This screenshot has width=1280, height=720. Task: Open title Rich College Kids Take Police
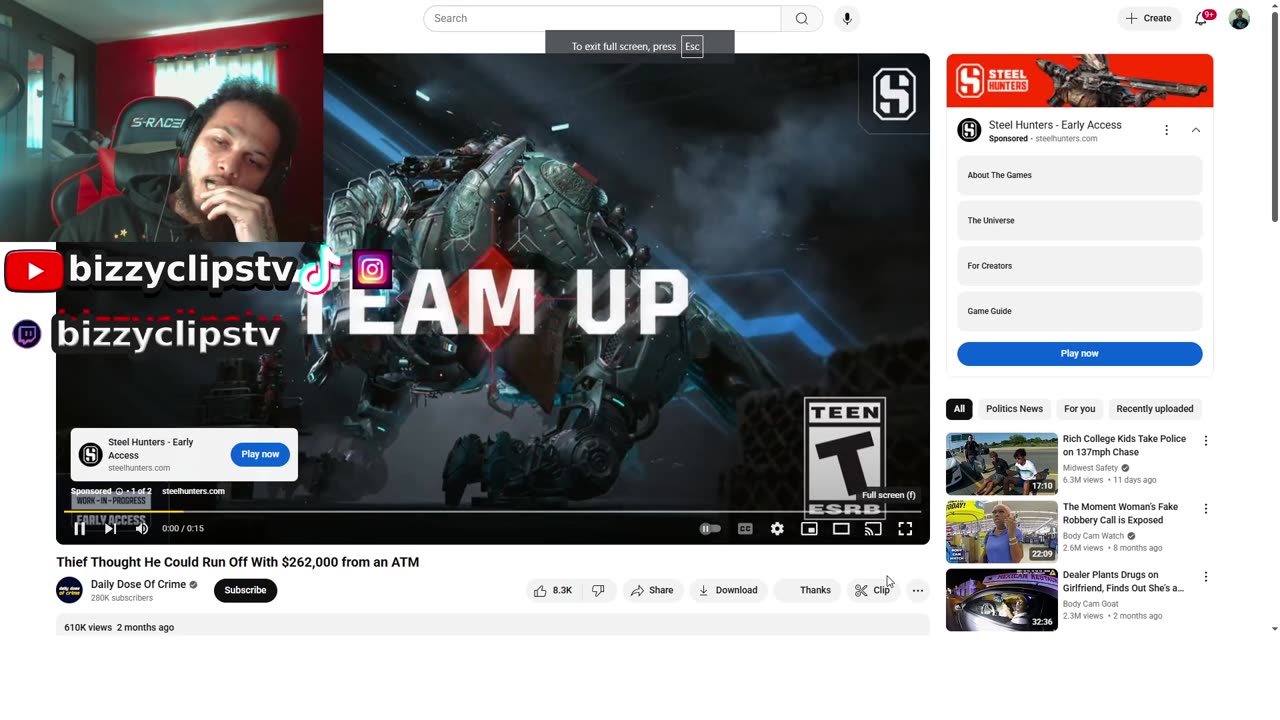(1124, 445)
